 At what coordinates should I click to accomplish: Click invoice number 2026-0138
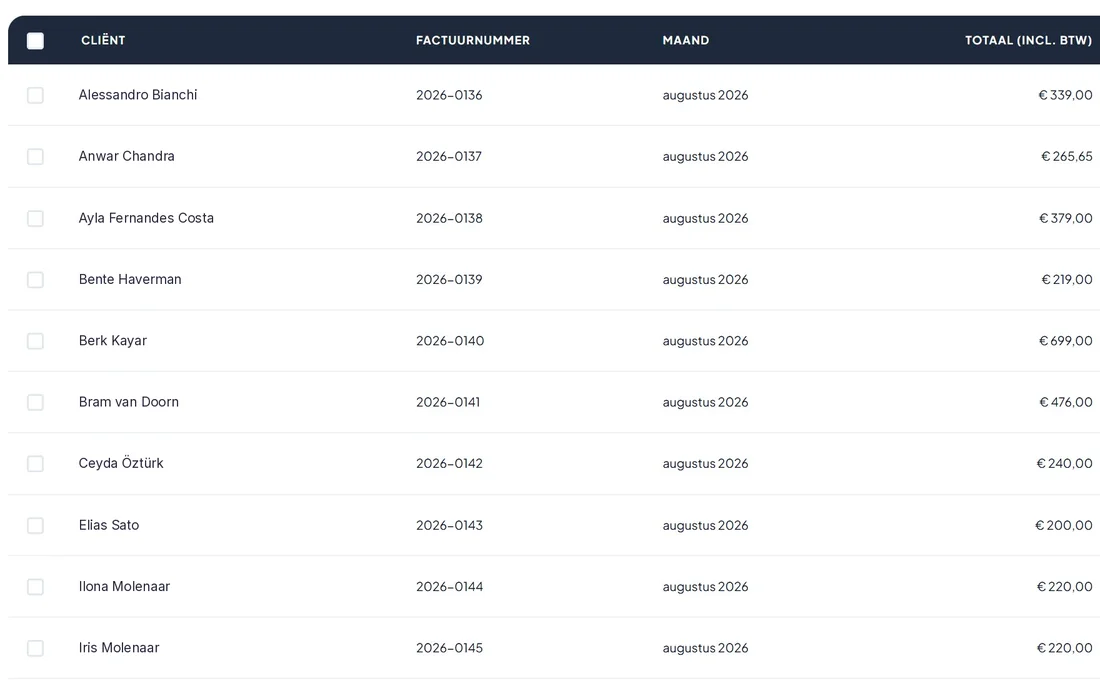(449, 218)
